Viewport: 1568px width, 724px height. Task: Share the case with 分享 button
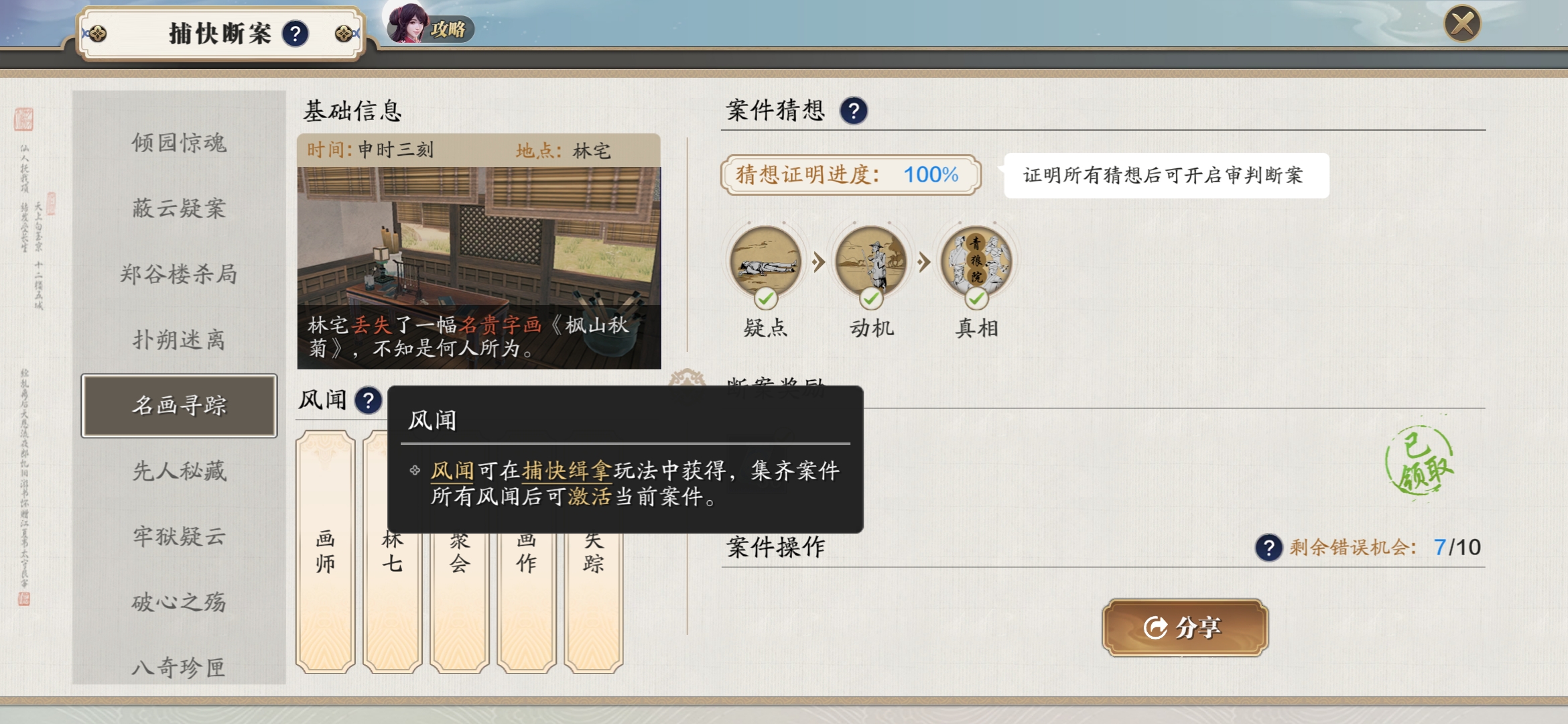pyautogui.click(x=1185, y=627)
